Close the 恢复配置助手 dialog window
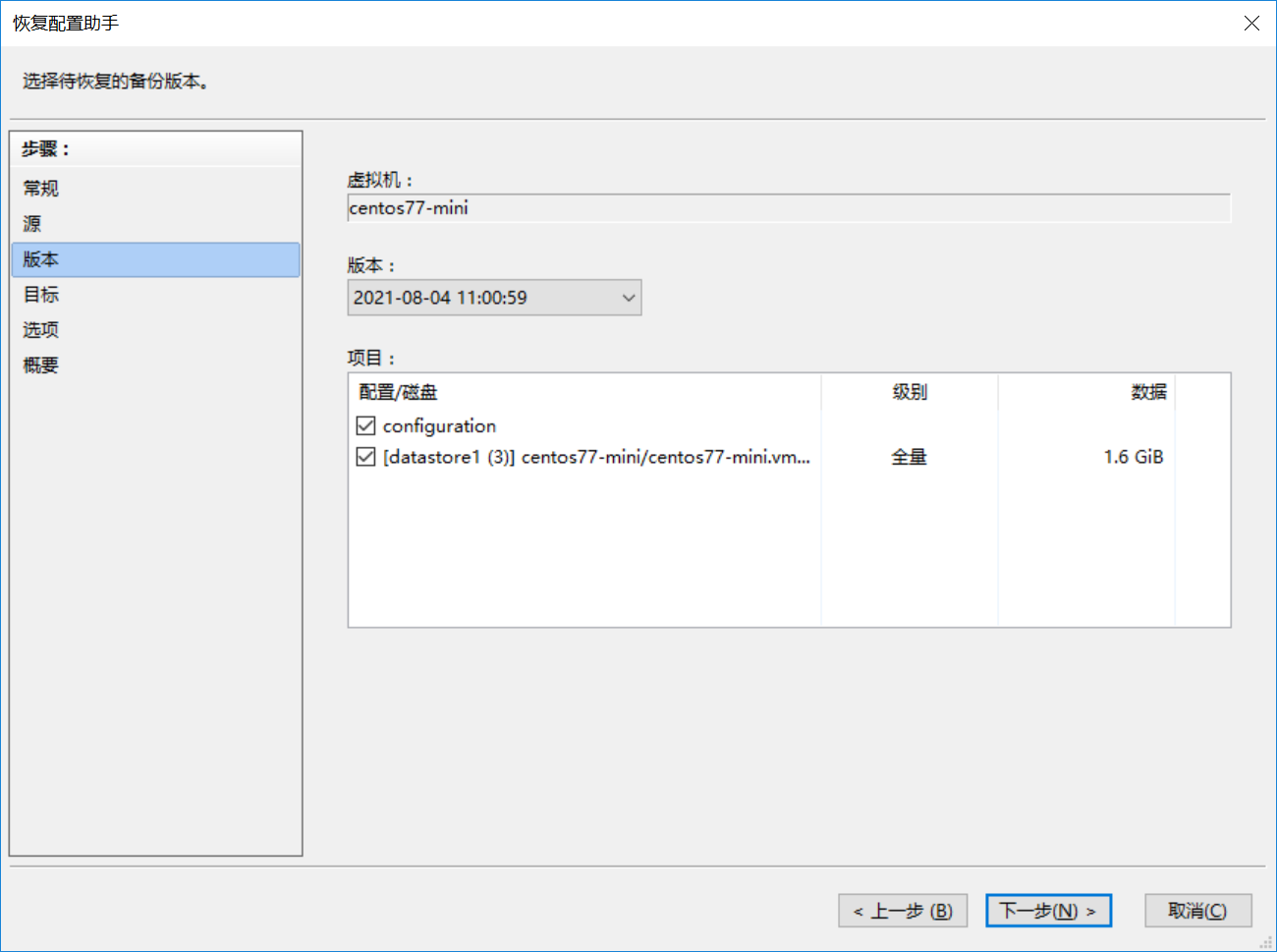1277x952 pixels. [1251, 23]
